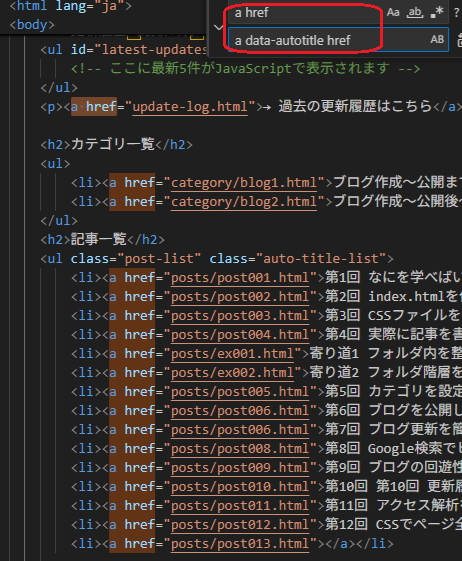This screenshot has height=561, width=462.
Task: Toggle Match Whole Word (ab) option
Action: click(x=415, y=13)
